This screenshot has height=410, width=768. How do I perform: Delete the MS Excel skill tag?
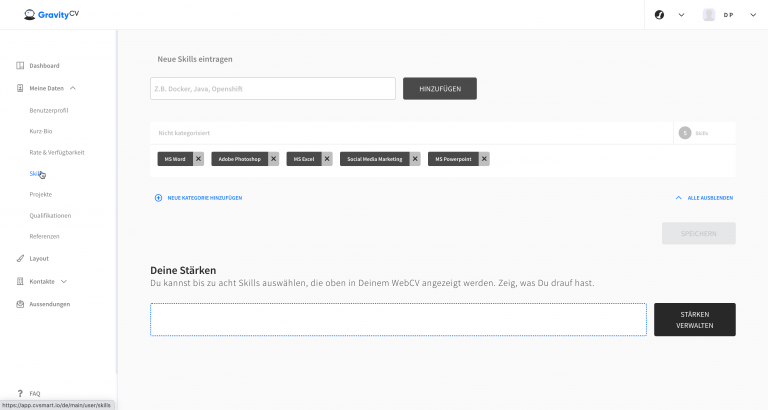tap(327, 159)
